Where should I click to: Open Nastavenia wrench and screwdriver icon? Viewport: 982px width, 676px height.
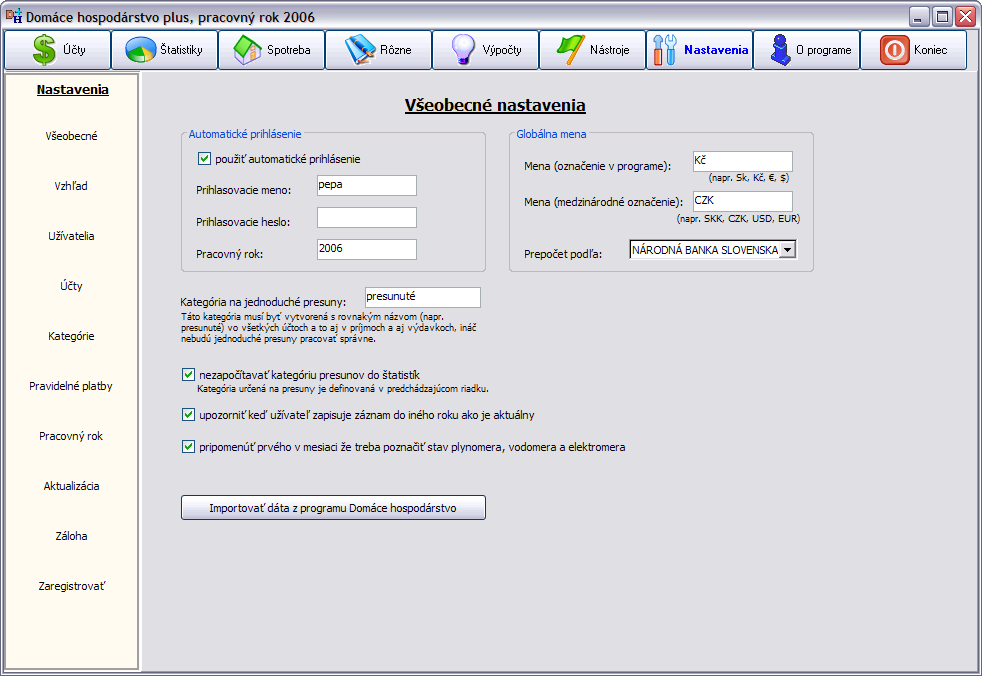[664, 50]
